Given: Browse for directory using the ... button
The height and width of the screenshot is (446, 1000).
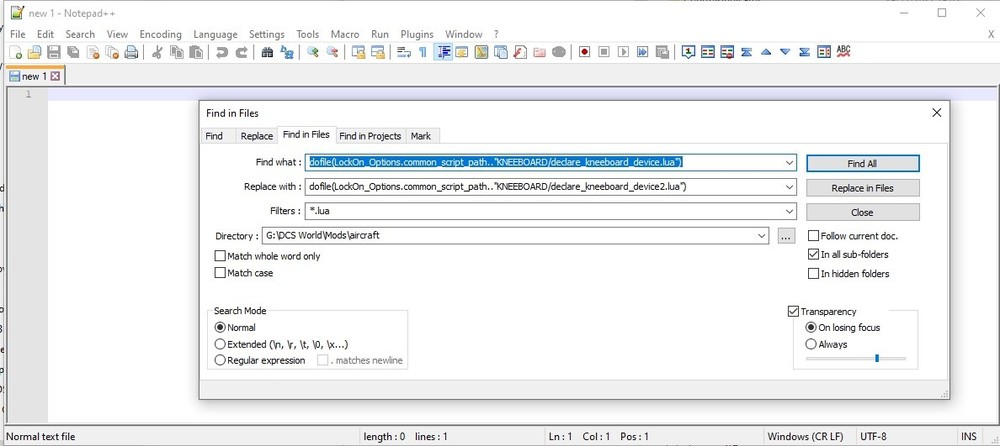Looking at the screenshot, I should [786, 236].
